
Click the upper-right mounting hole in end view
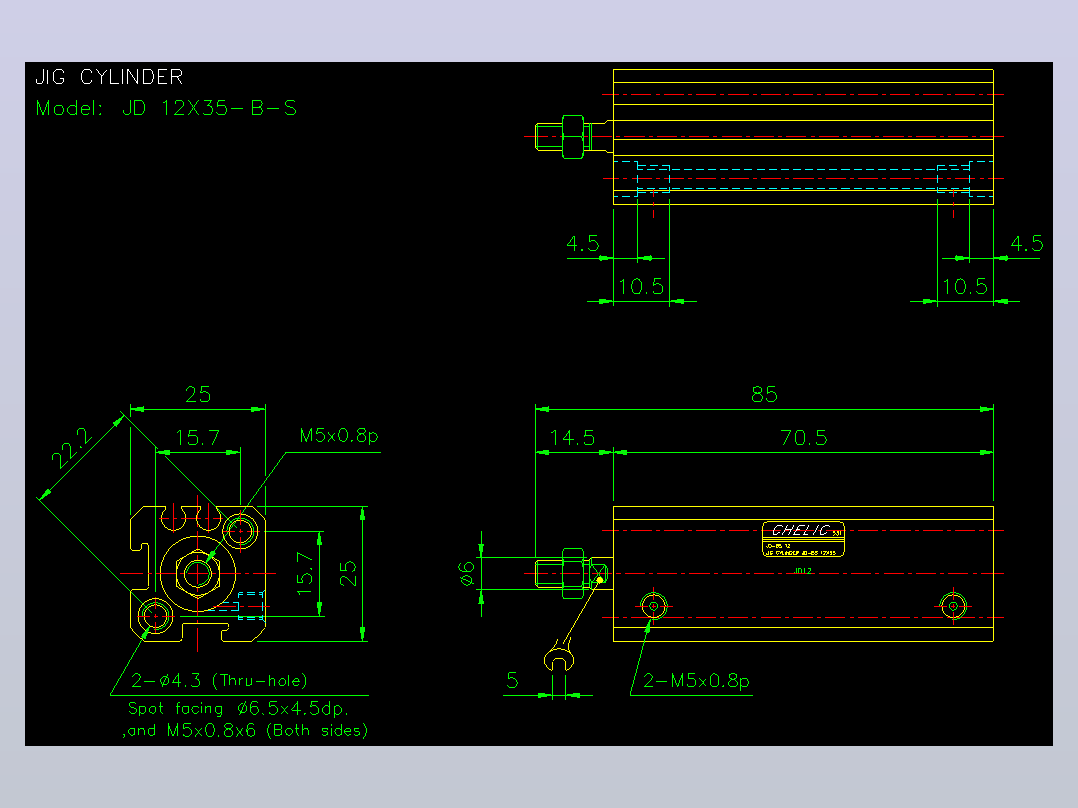[241, 531]
